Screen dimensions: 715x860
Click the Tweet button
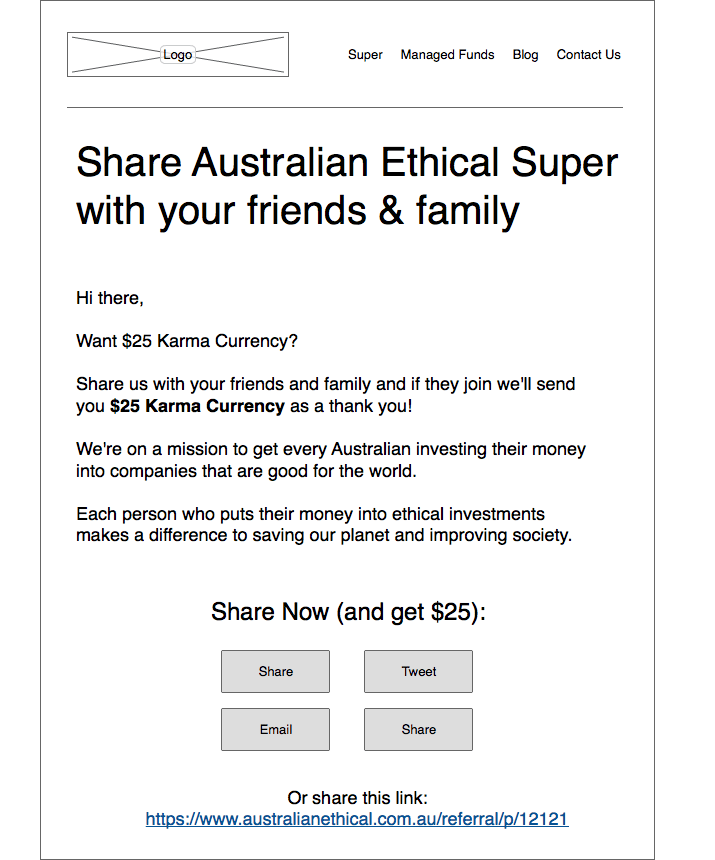click(x=418, y=671)
